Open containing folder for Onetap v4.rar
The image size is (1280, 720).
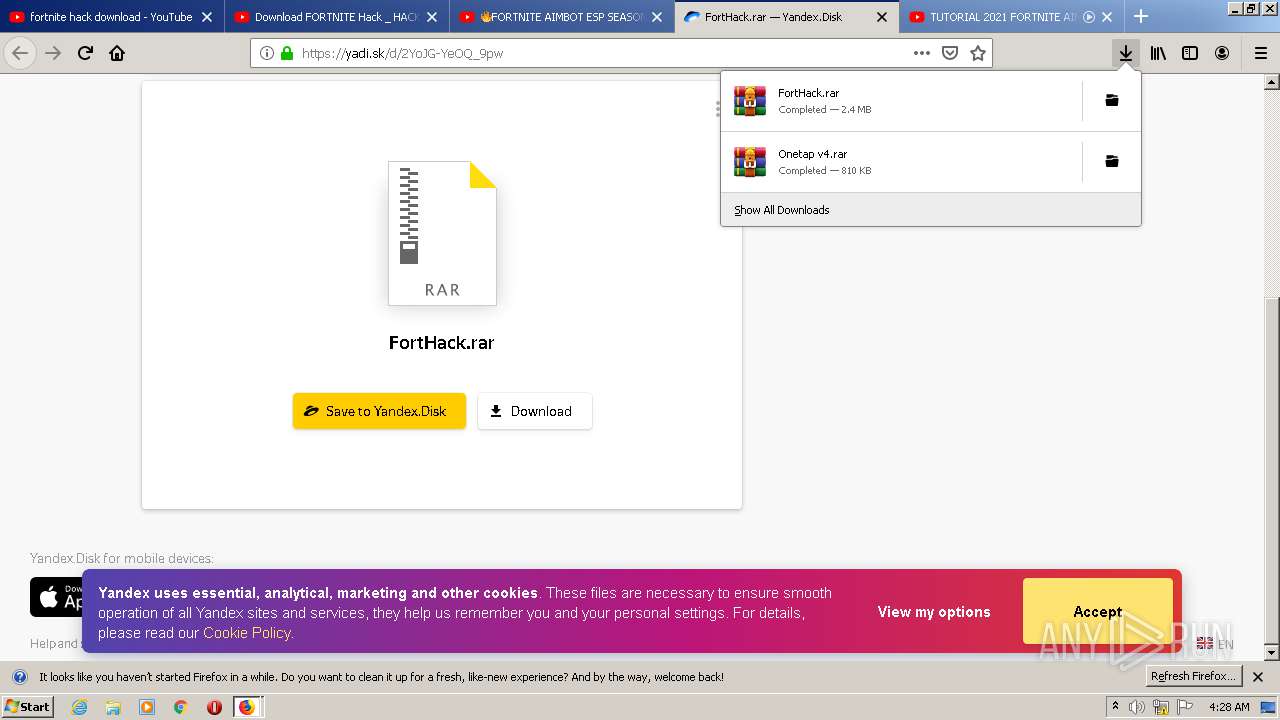[x=1111, y=161]
